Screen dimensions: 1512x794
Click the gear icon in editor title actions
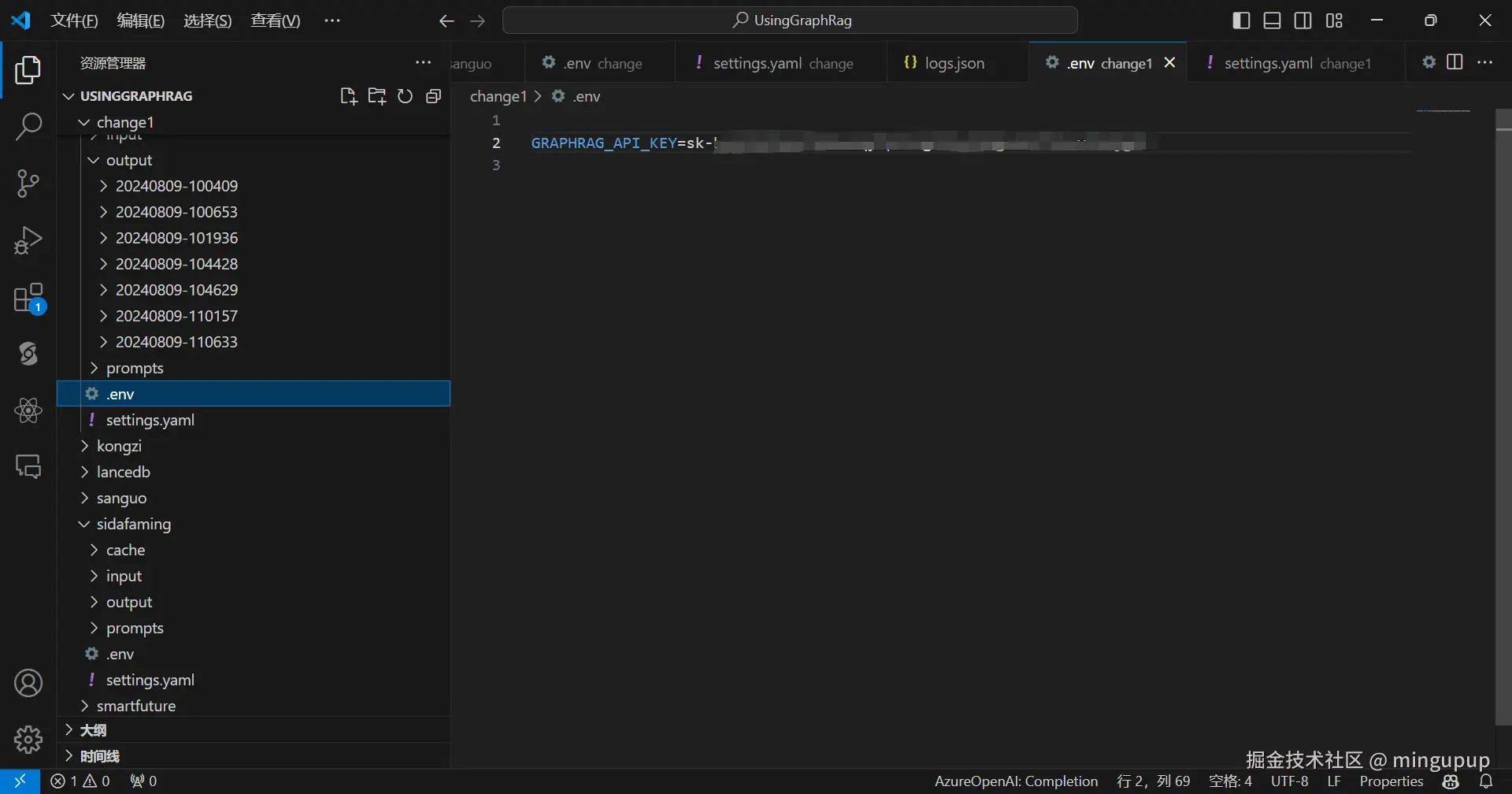pyautogui.click(x=1429, y=62)
